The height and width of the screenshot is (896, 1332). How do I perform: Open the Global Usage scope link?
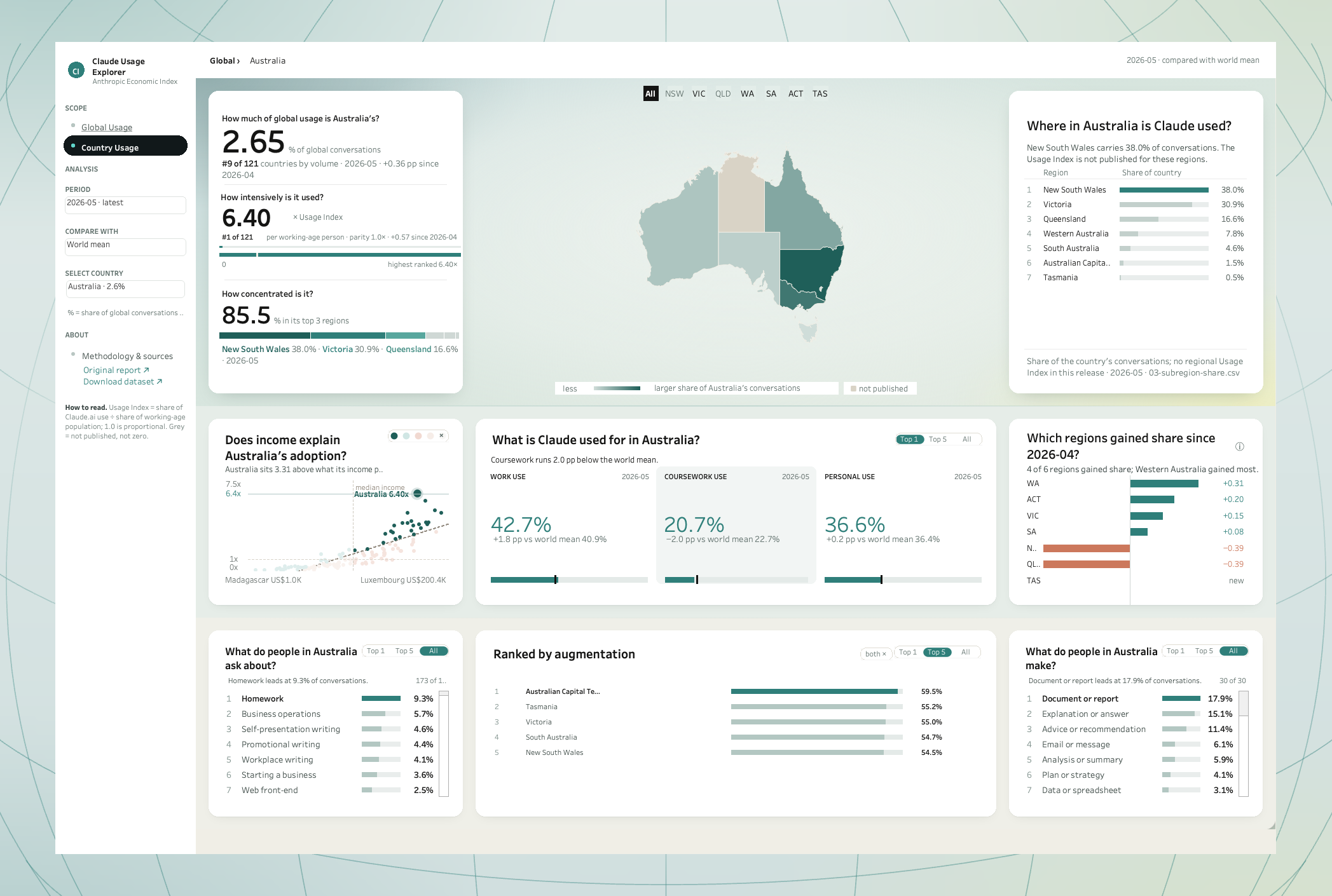click(107, 127)
